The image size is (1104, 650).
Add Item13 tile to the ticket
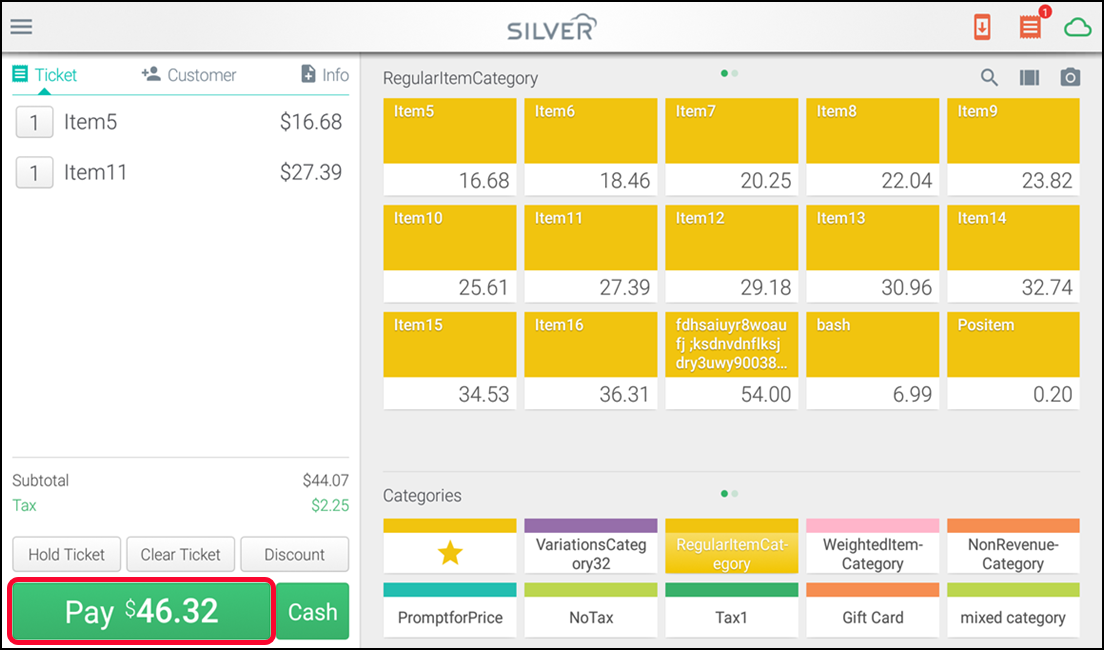tap(872, 254)
